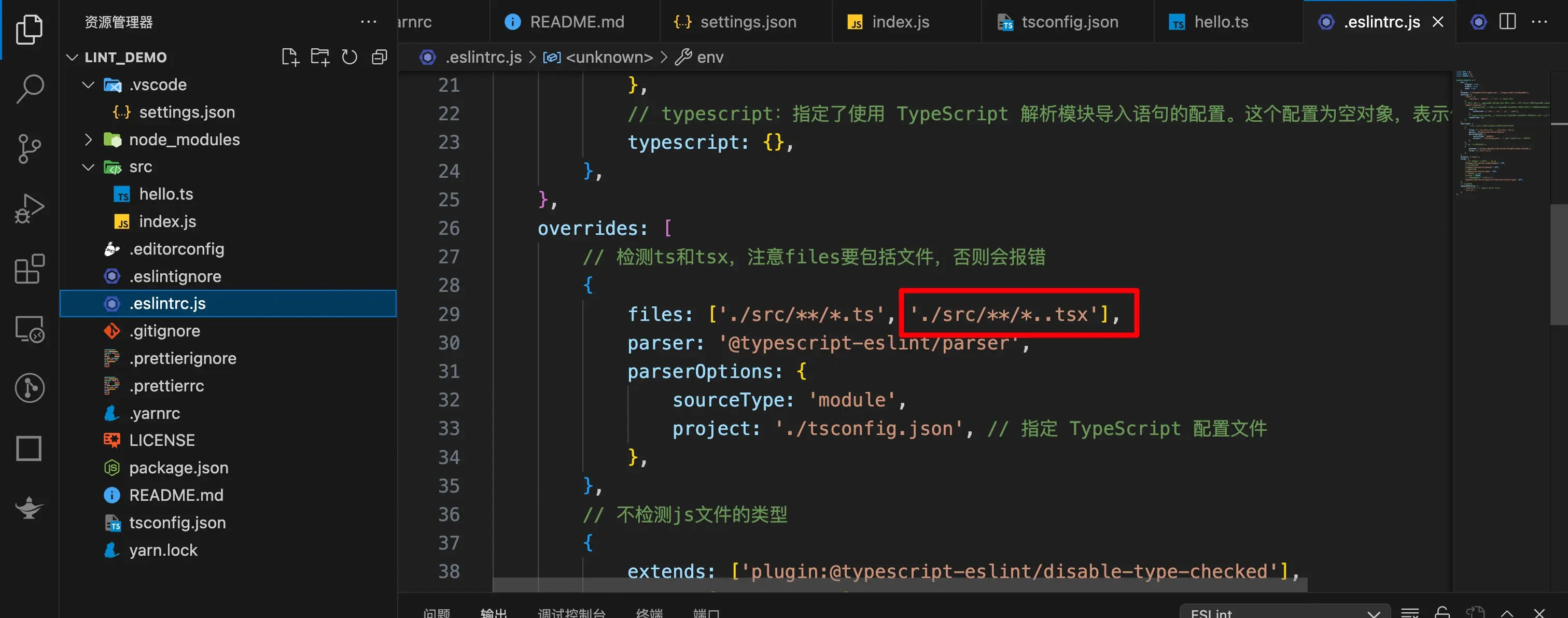Click the env breadcrumb item

tap(710, 57)
